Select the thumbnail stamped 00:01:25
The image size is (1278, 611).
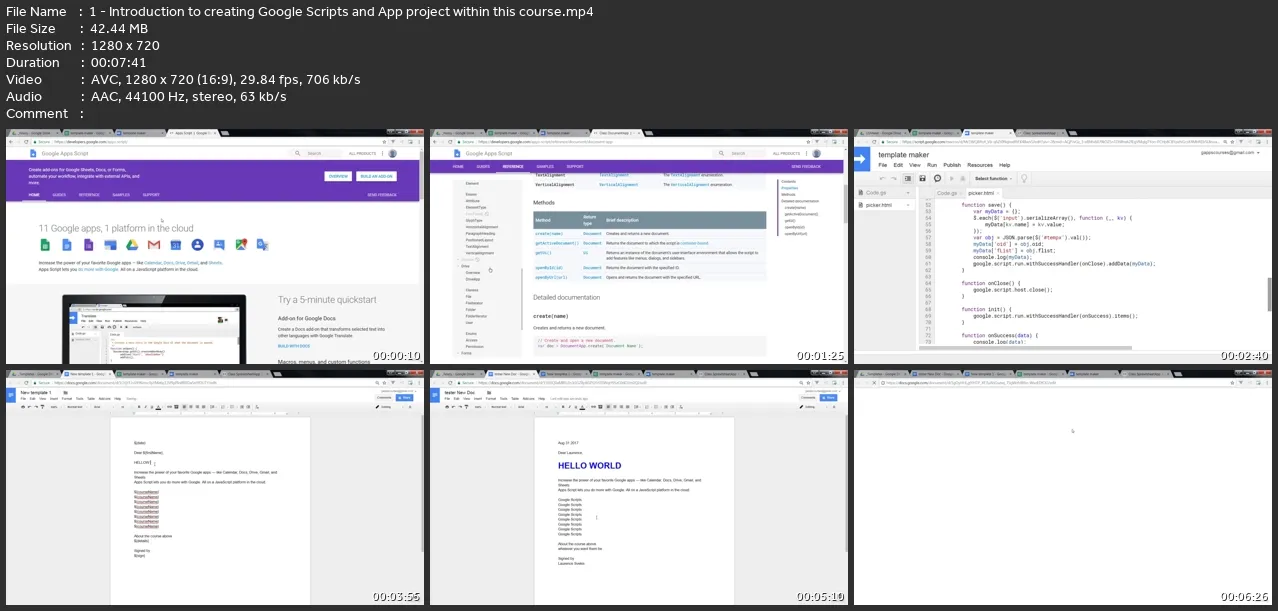point(637,246)
